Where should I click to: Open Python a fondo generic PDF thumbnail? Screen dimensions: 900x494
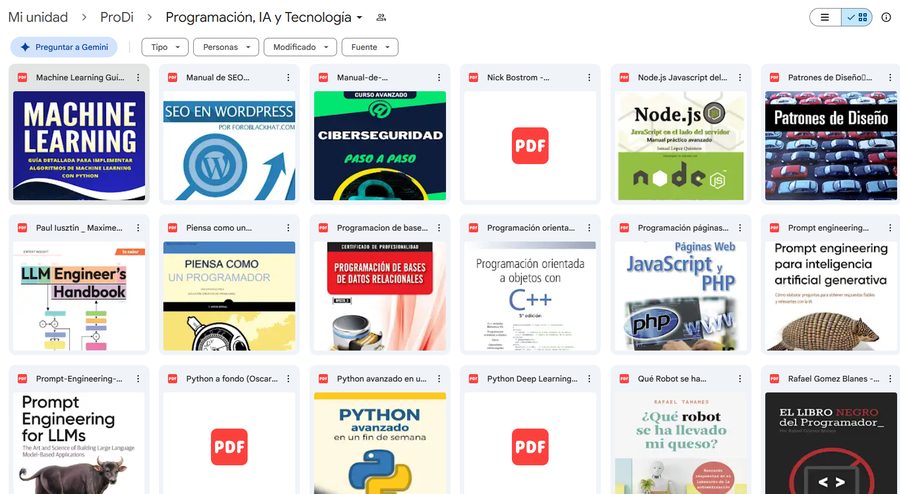point(230,443)
